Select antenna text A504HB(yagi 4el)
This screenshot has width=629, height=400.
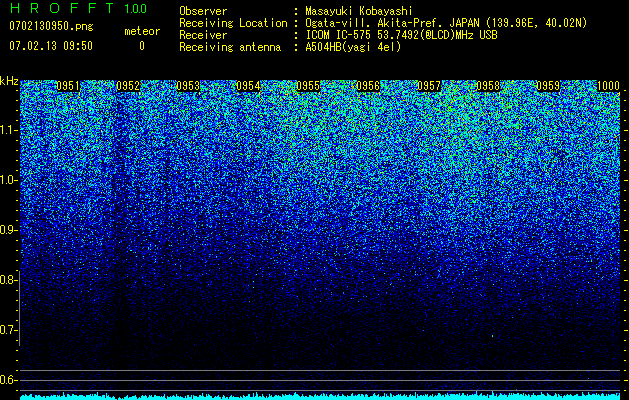click(353, 47)
